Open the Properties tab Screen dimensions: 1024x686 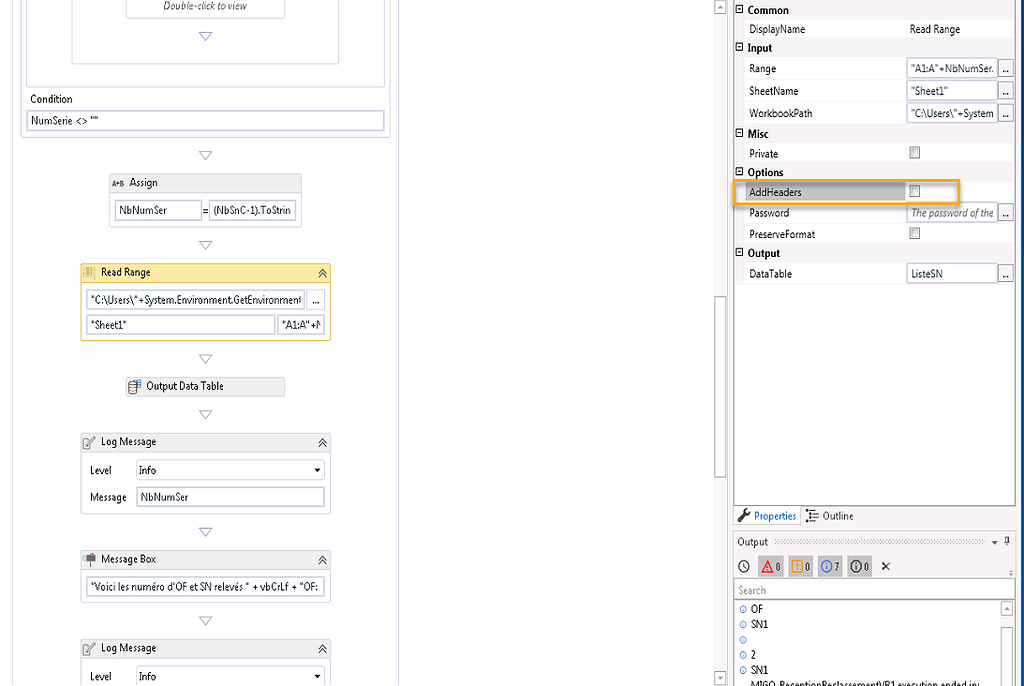[767, 515]
